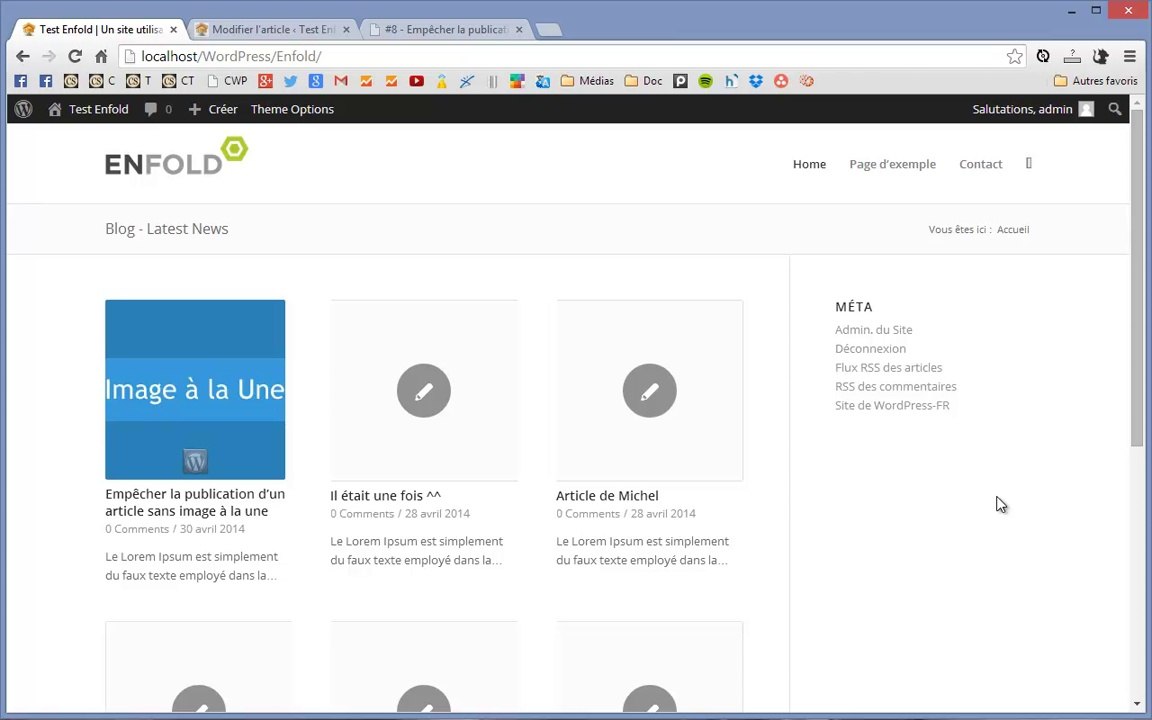Open the CT bookmark
1152x720 pixels.
[x=179, y=81]
